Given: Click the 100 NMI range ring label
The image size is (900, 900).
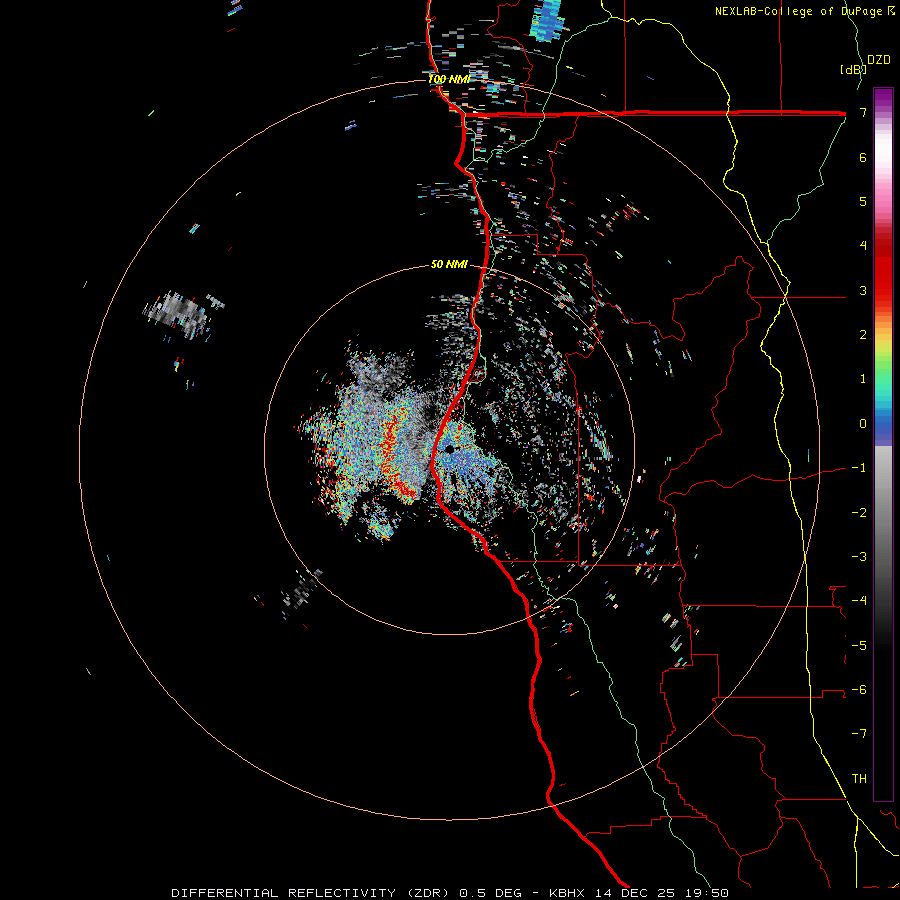Looking at the screenshot, I should pyautogui.click(x=449, y=79).
